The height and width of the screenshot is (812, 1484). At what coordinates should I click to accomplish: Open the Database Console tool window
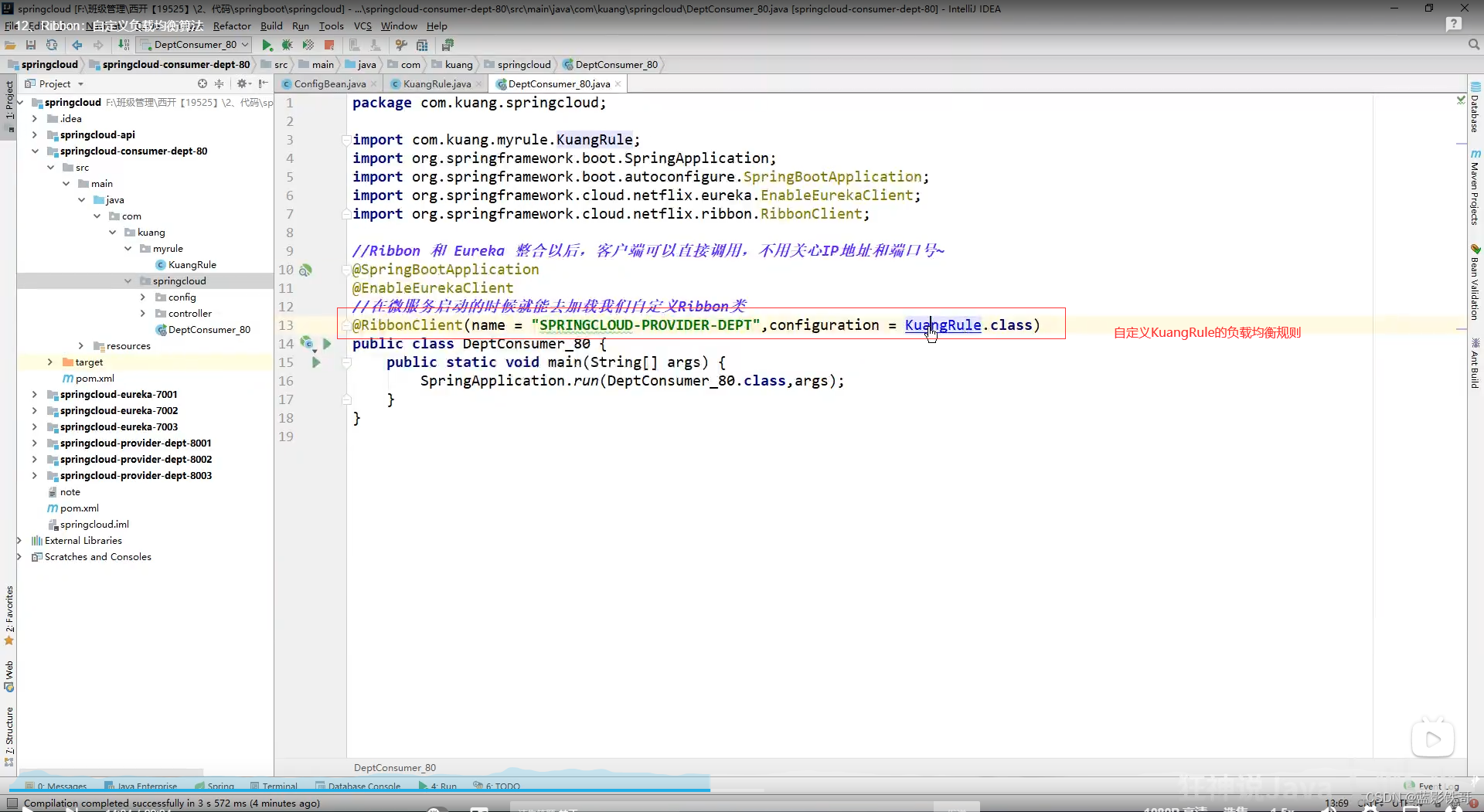pyautogui.click(x=358, y=787)
